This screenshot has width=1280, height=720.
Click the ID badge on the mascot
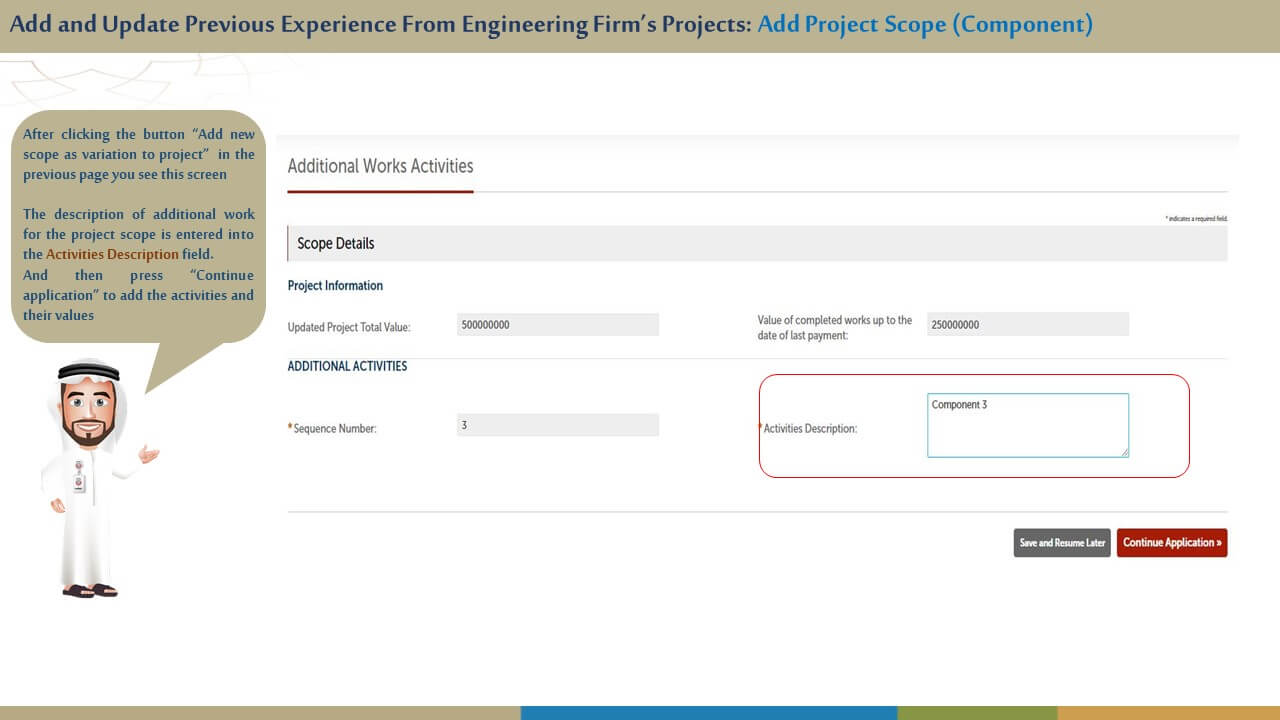79,481
